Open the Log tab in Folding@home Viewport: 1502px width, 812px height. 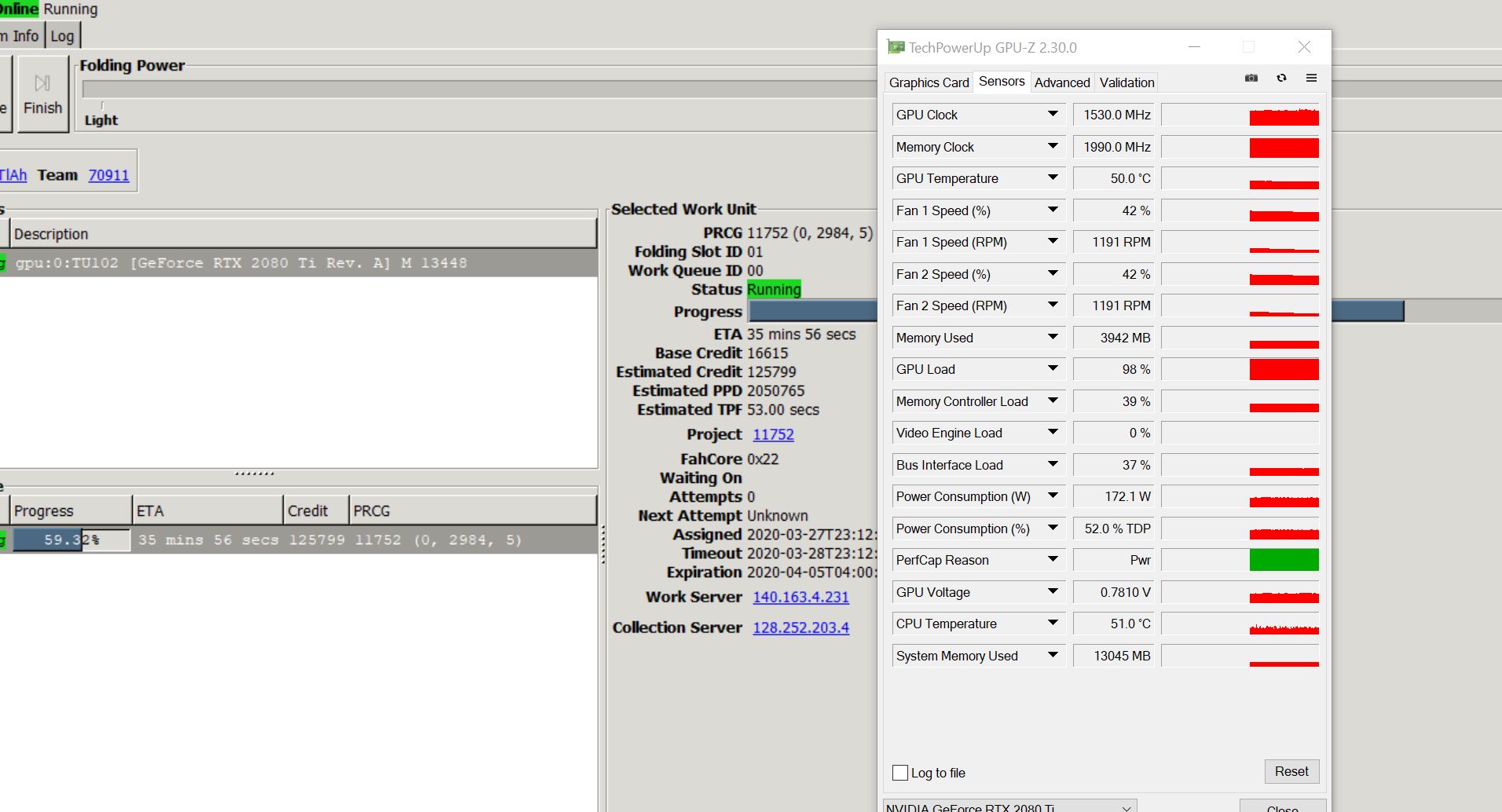[62, 36]
